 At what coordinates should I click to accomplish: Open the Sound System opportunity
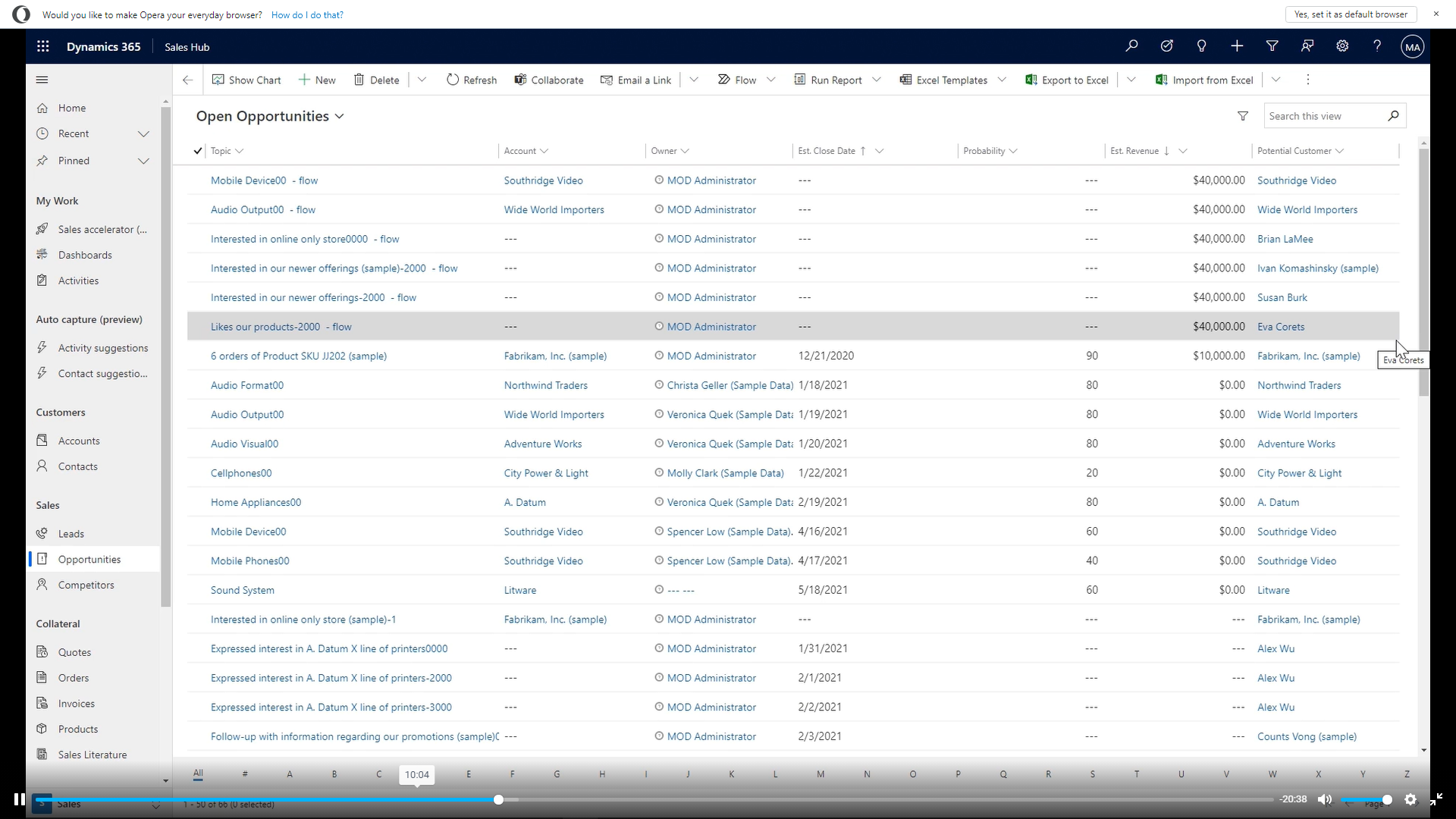coord(243,590)
